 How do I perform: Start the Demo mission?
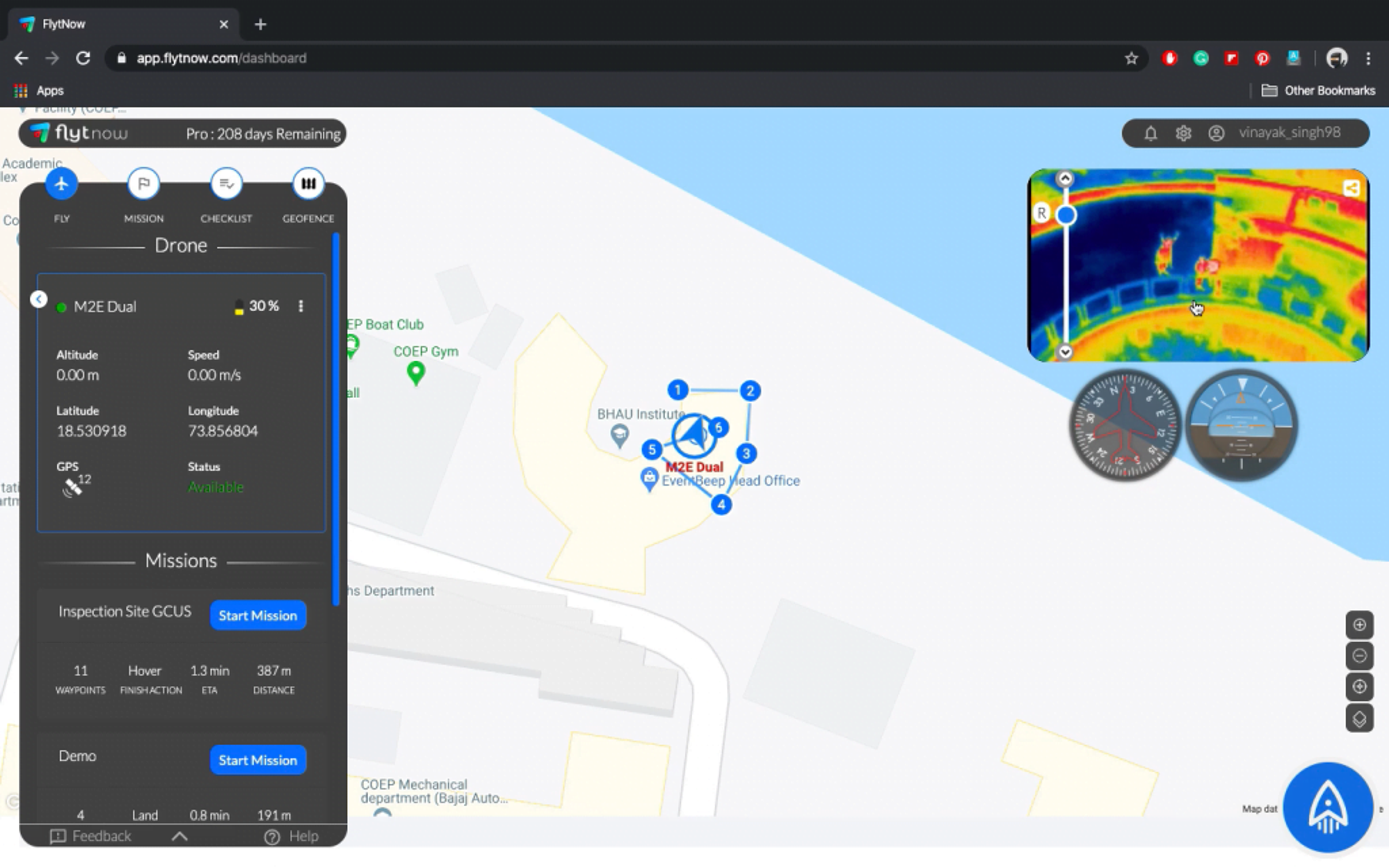258,760
